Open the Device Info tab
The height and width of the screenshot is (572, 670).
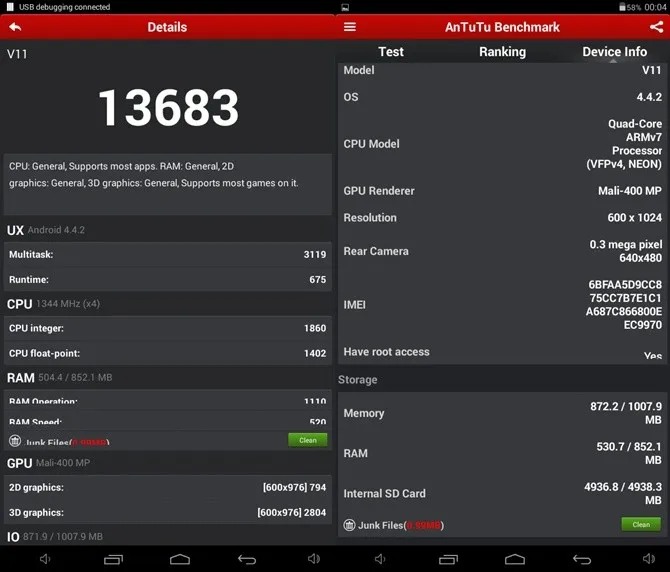(x=614, y=52)
